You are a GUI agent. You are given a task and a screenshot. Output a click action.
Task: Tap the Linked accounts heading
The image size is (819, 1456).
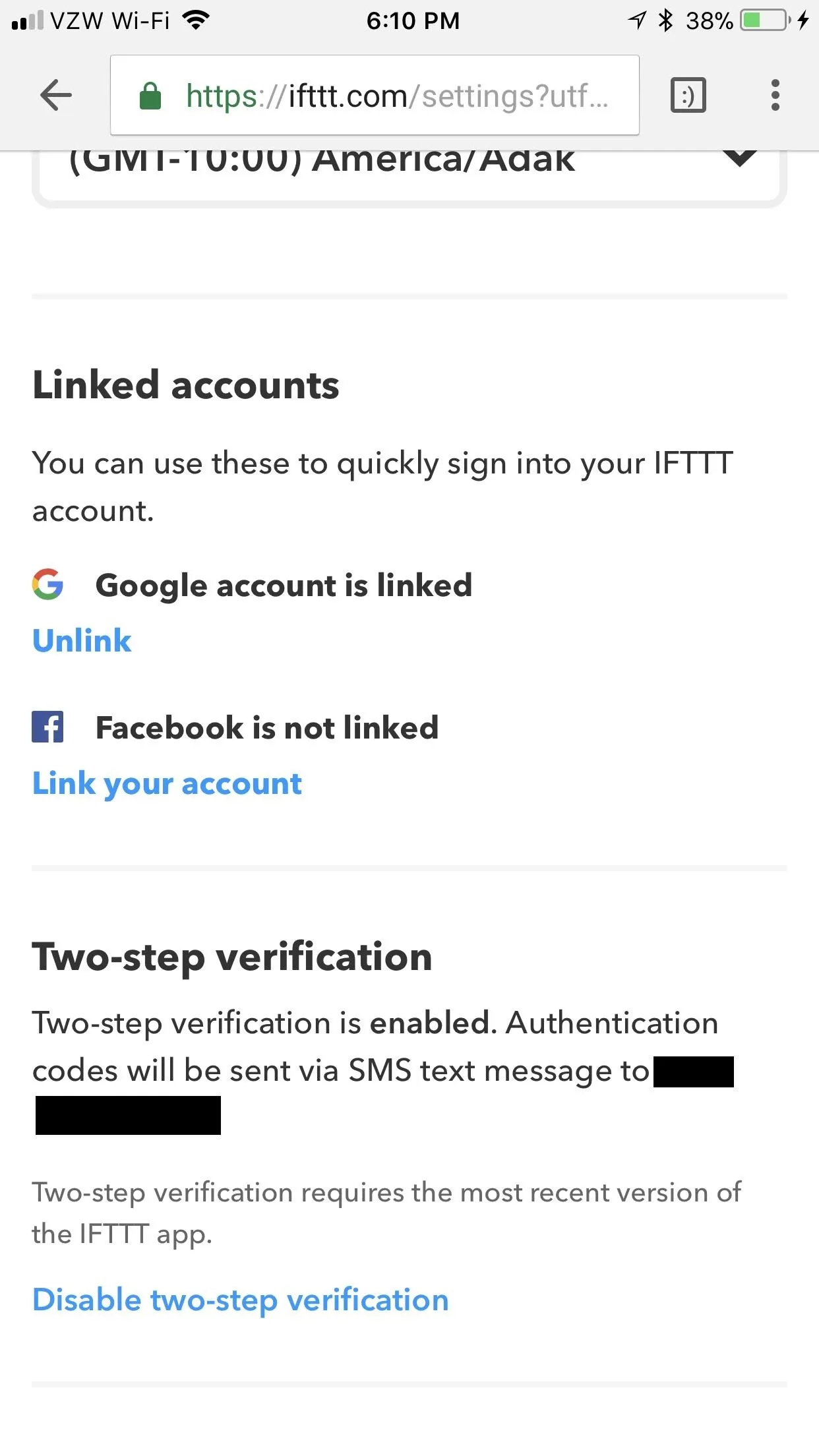(186, 385)
